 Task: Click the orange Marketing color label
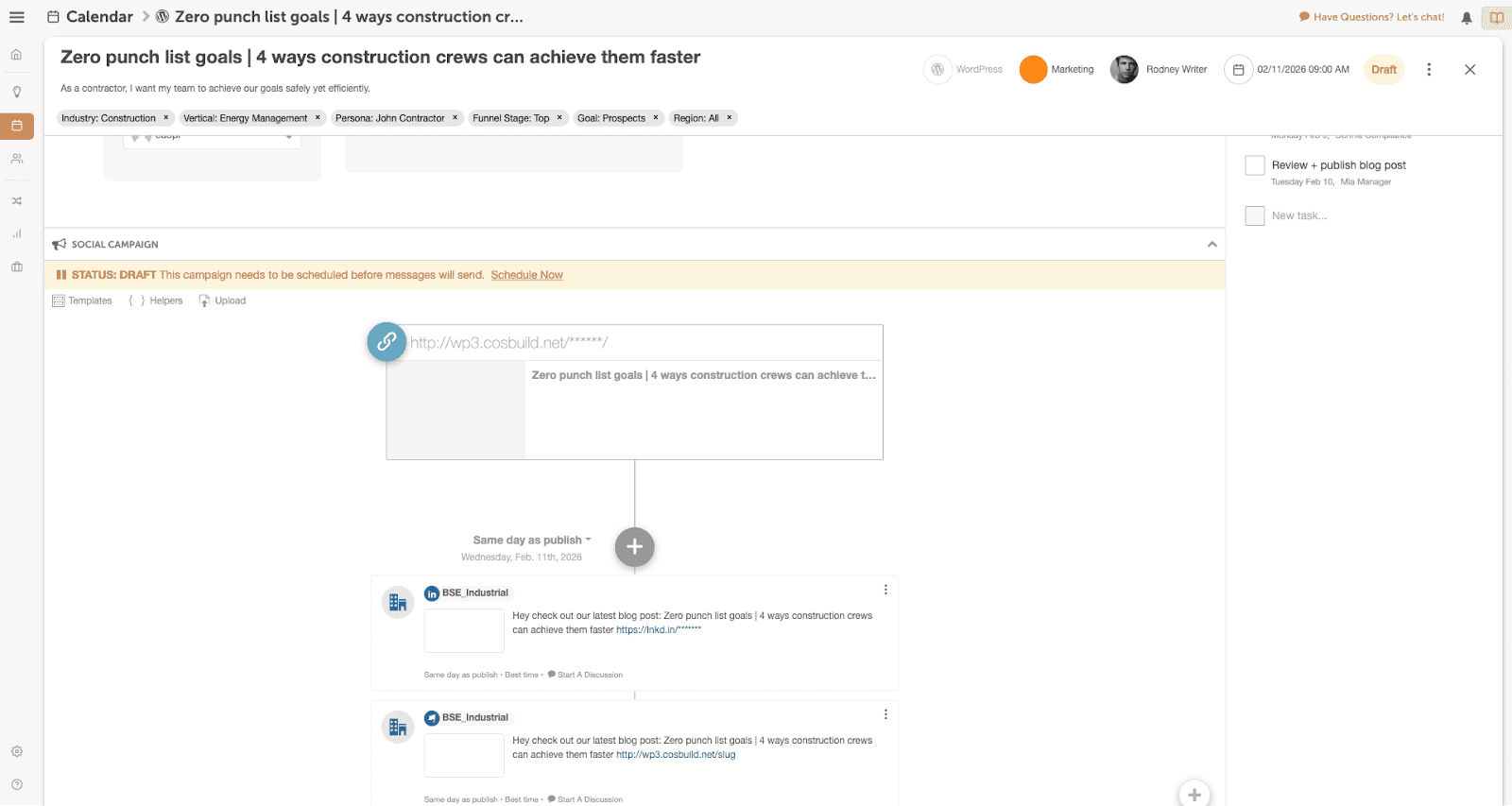(1034, 69)
